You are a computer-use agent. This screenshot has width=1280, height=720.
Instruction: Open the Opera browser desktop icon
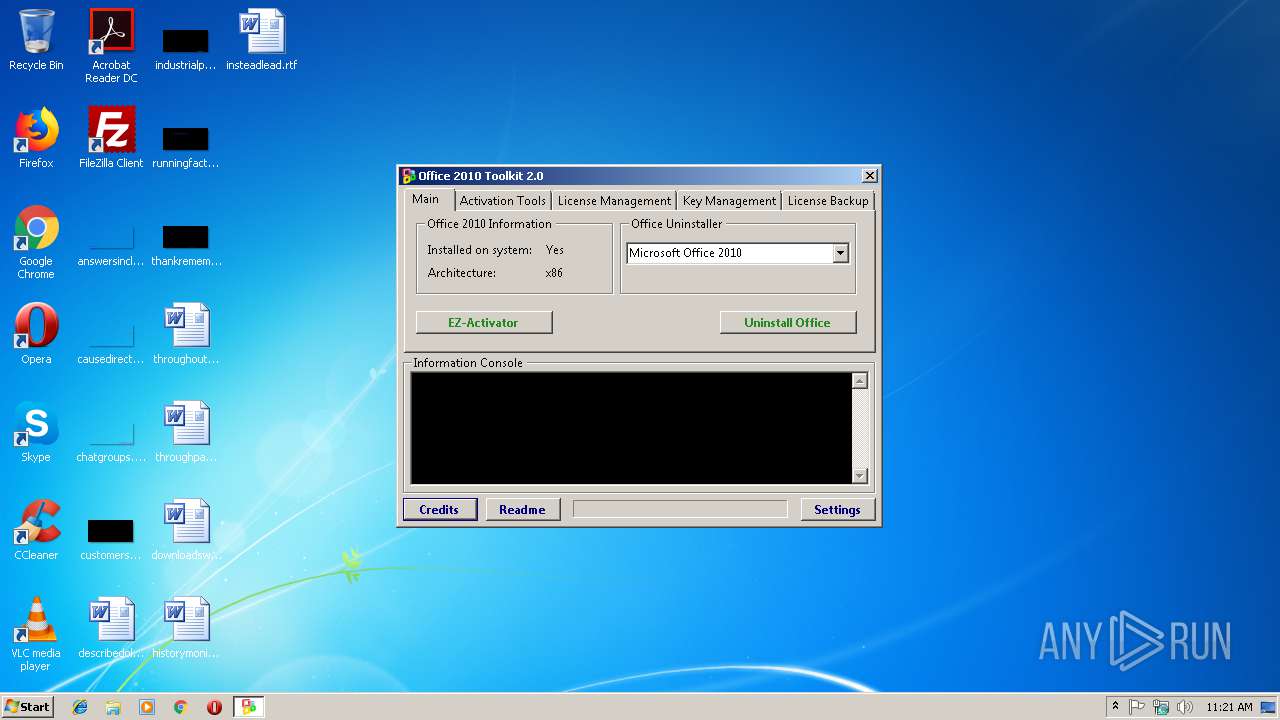(x=36, y=334)
